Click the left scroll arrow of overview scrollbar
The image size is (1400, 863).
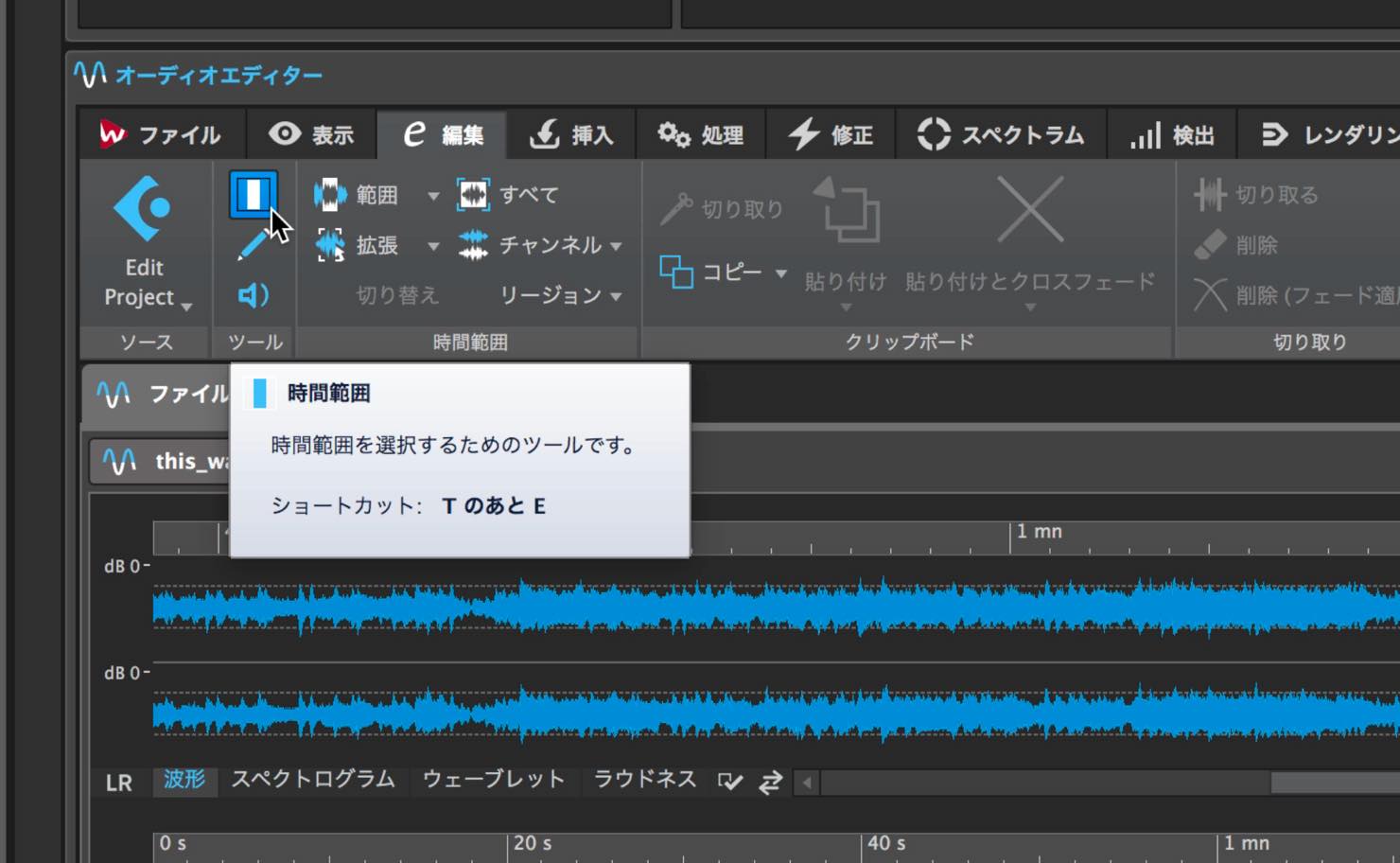click(807, 783)
